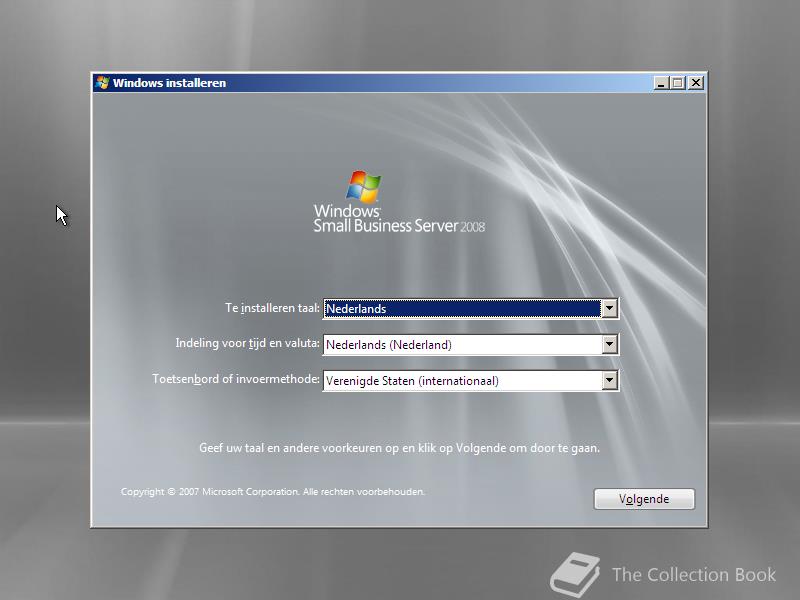This screenshot has height=600, width=800.
Task: Open the 'Indeling voor tijd en valuta' dropdown arrow
Action: click(x=609, y=344)
